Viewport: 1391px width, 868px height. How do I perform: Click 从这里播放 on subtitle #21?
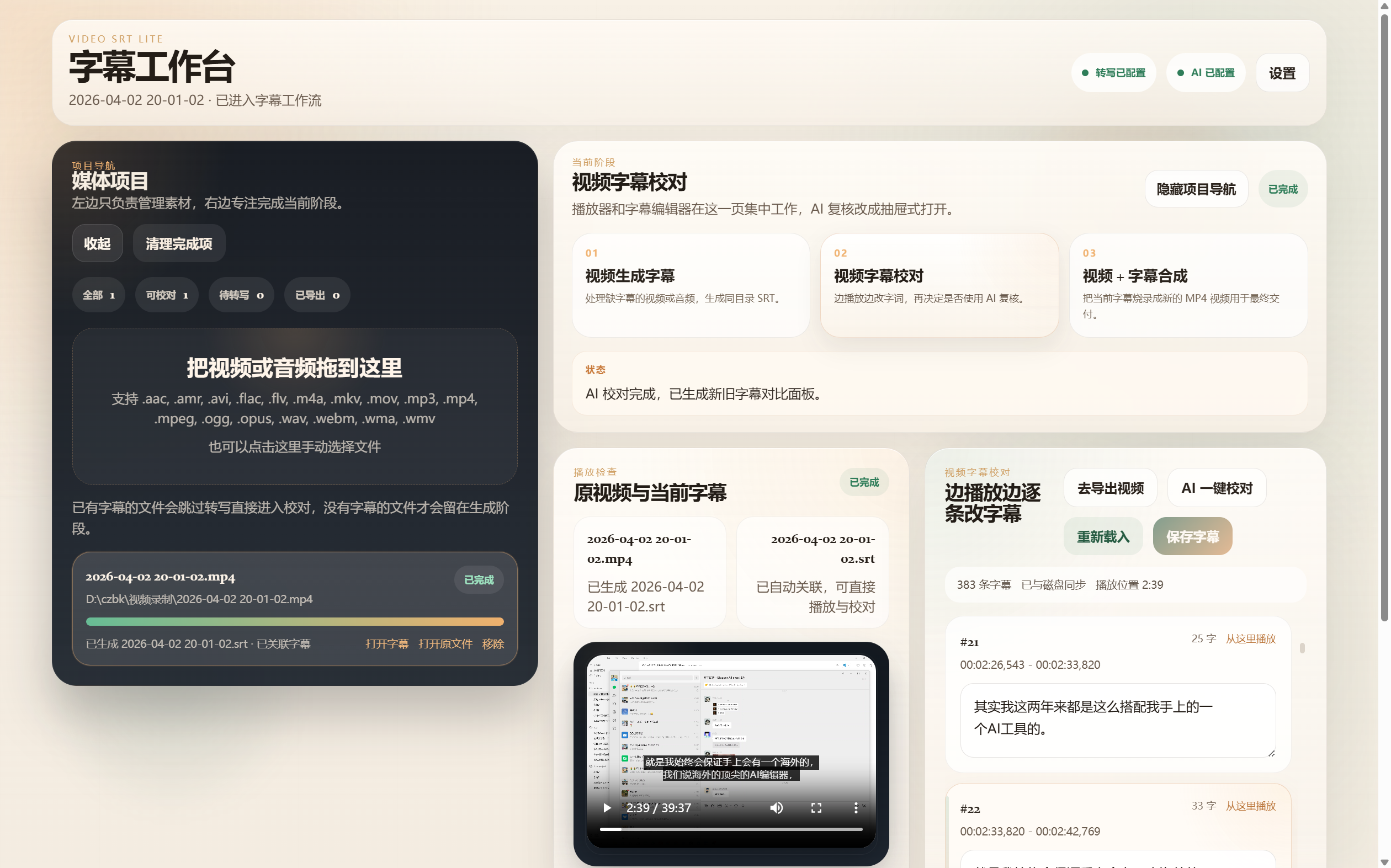[1250, 638]
